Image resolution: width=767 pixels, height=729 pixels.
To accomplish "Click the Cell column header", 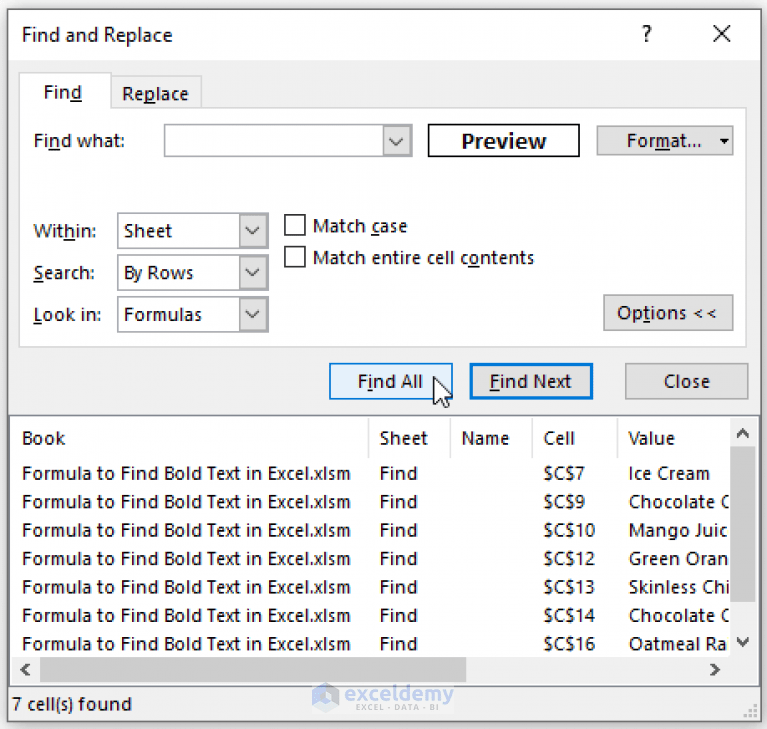I will click(575, 438).
